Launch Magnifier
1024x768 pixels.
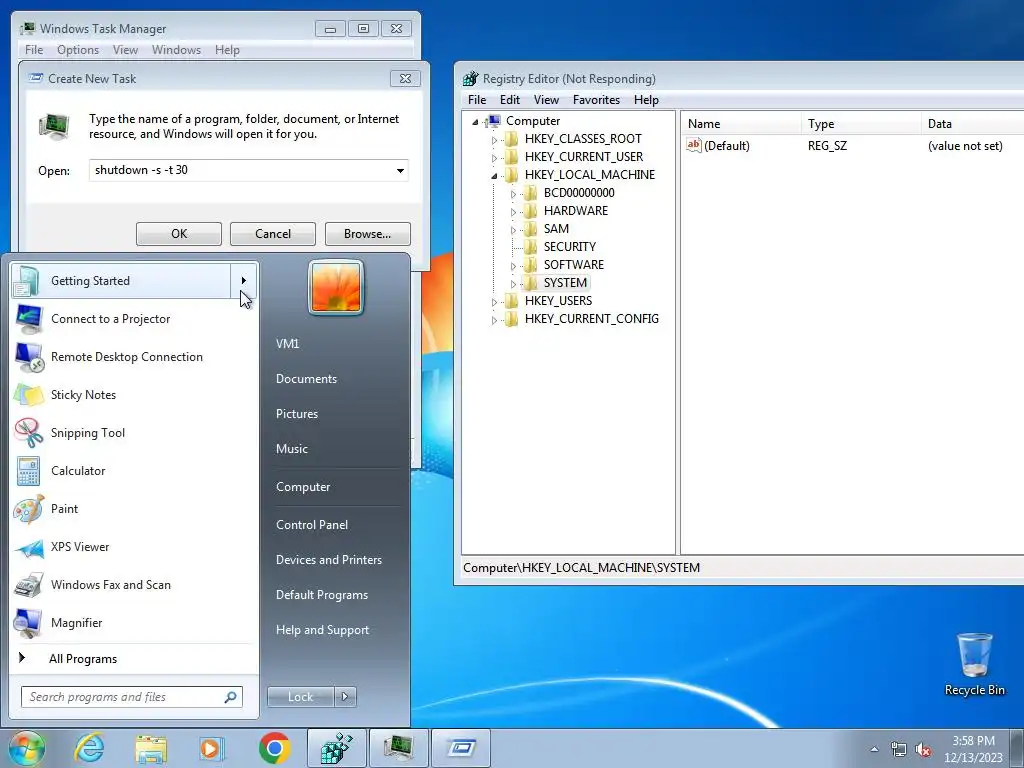134,623
